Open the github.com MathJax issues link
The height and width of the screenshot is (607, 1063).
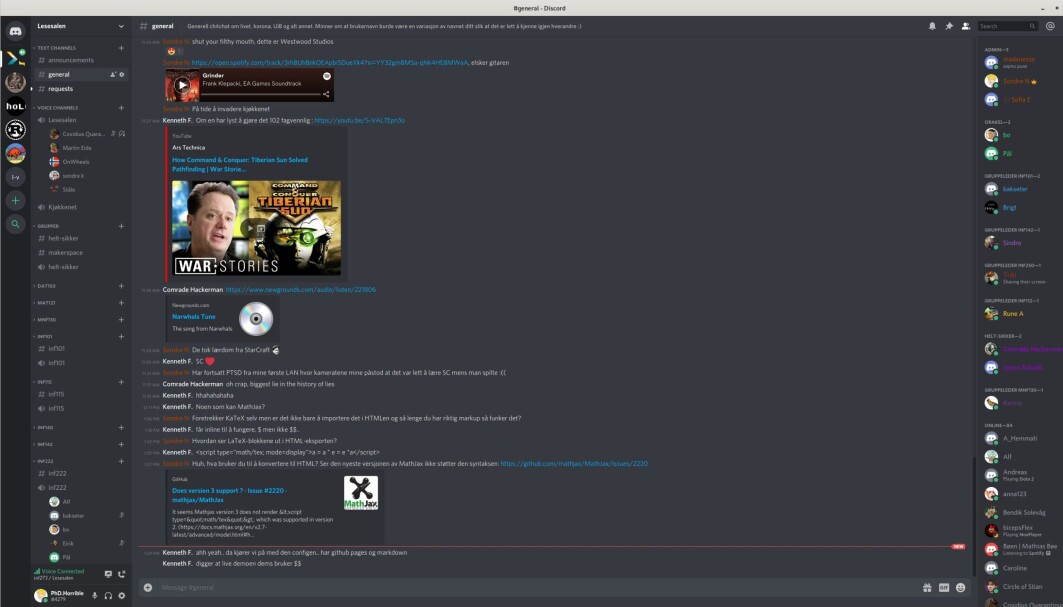[x=574, y=464]
